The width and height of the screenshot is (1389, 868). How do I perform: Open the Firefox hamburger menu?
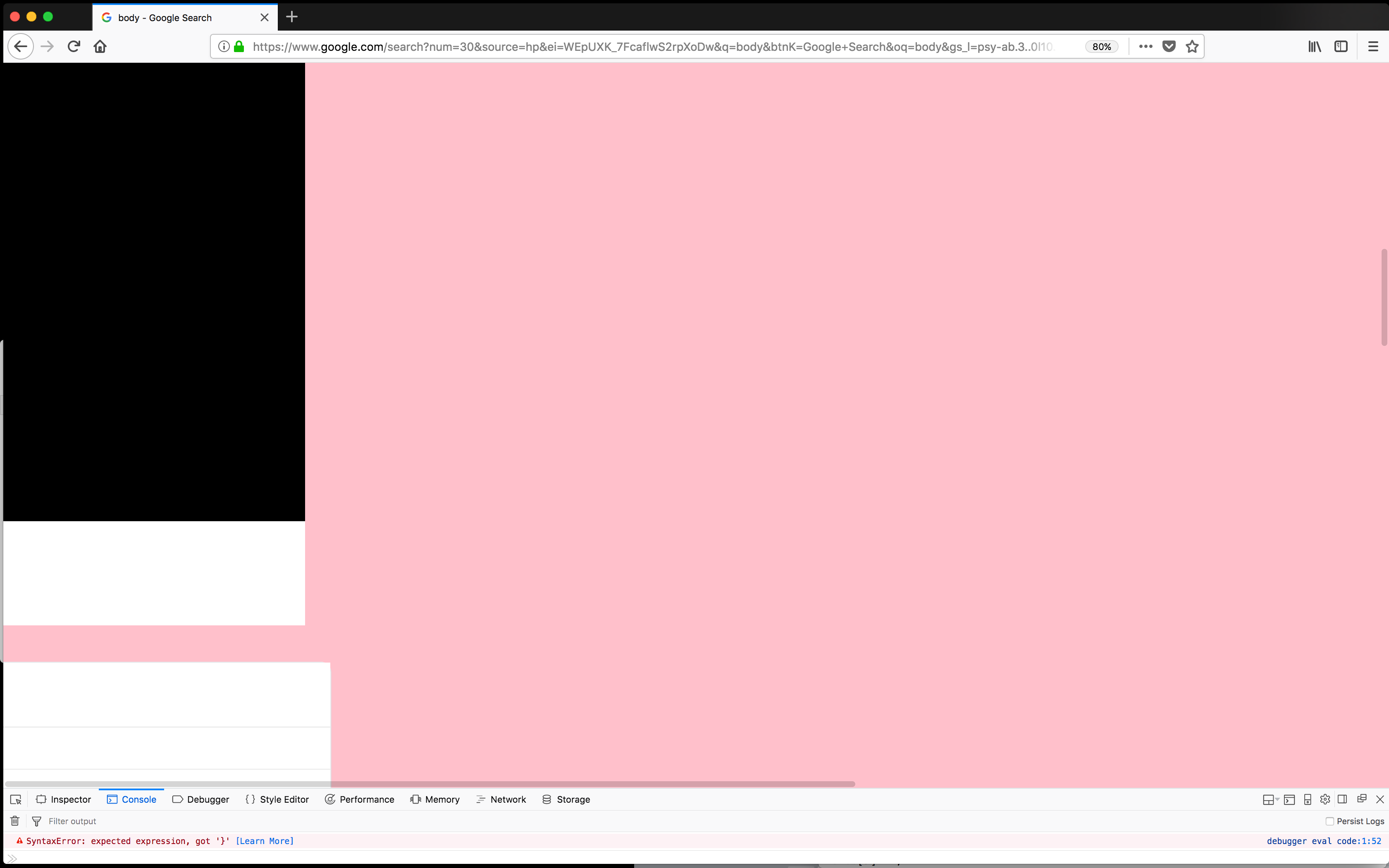coord(1373,46)
